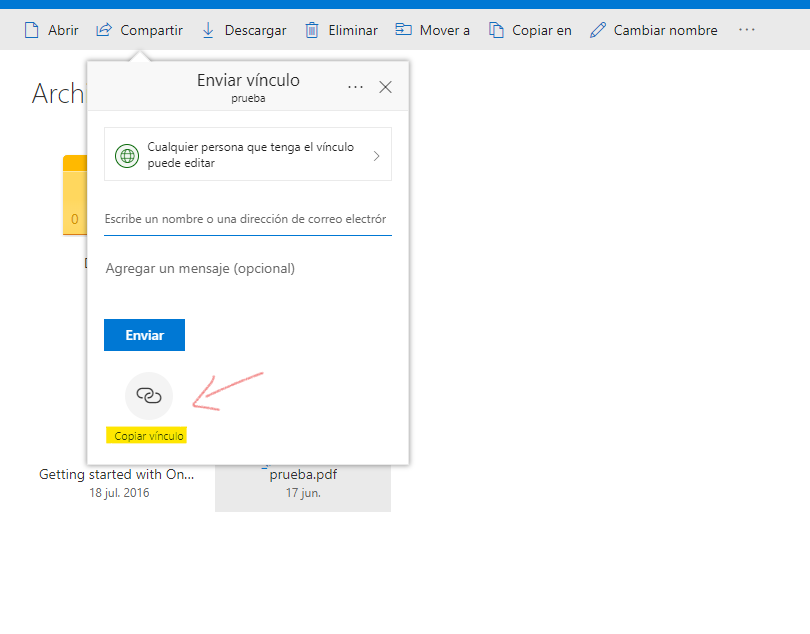
Task: Click the Mover a folder icon
Action: tap(403, 29)
